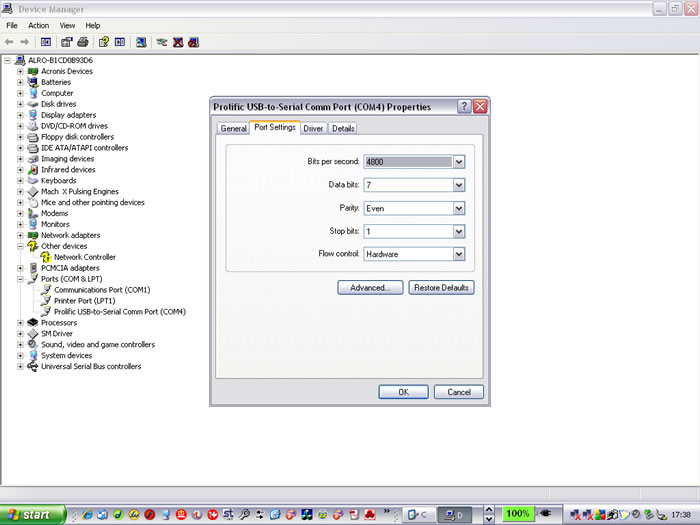Click the quick launch overflow chevron
The image size is (700, 525).
[387, 511]
